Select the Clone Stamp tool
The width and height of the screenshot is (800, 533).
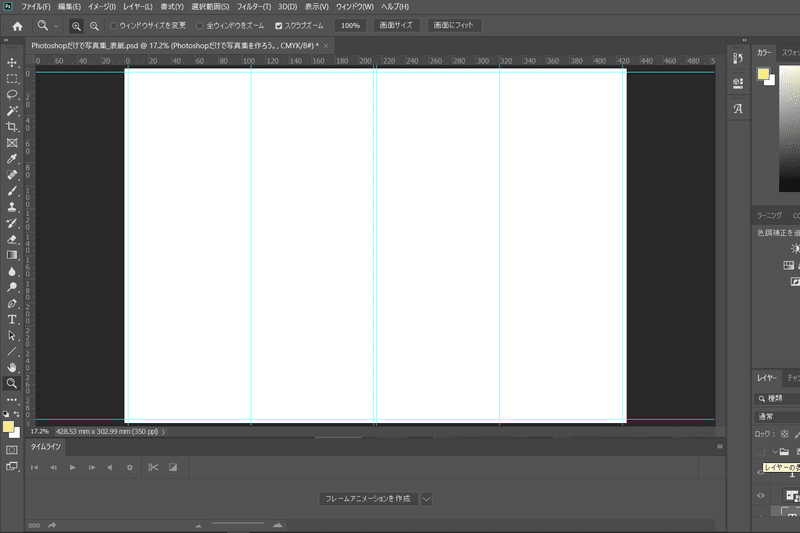[12, 207]
